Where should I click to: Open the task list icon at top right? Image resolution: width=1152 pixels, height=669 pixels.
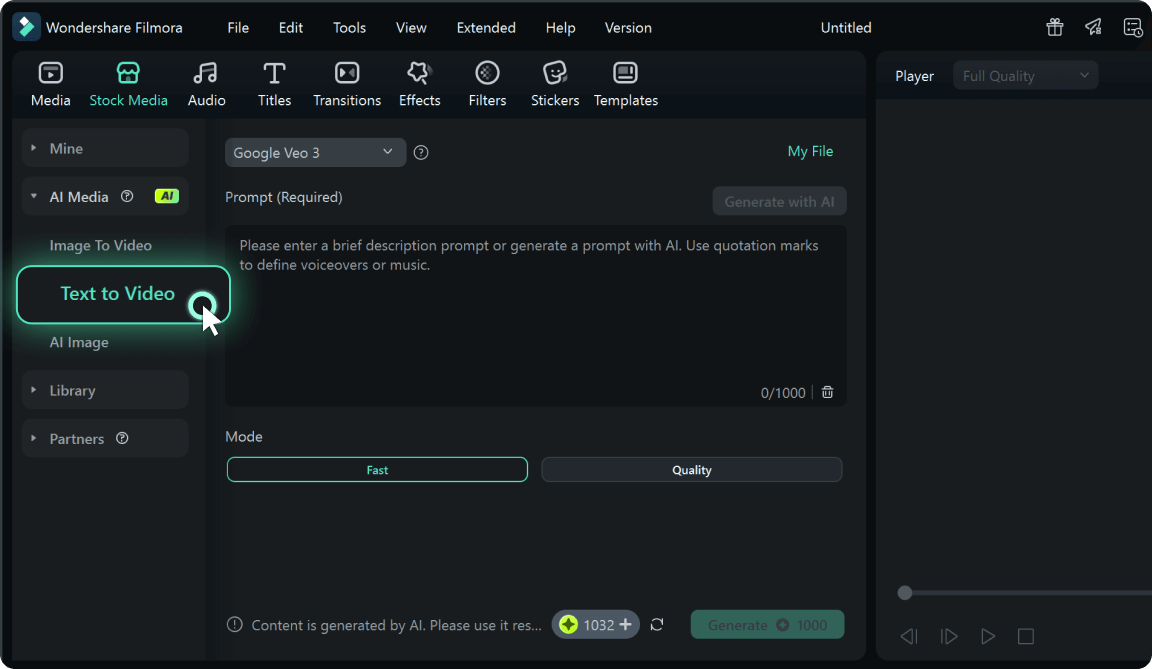tap(1132, 27)
